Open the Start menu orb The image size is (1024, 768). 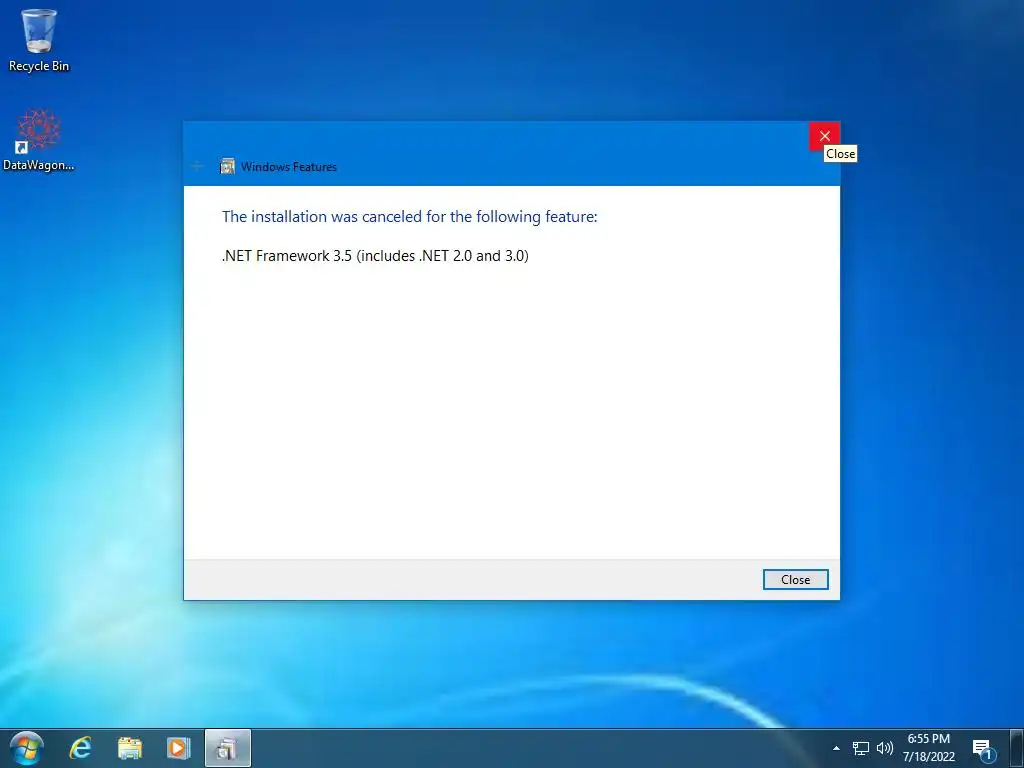click(27, 748)
